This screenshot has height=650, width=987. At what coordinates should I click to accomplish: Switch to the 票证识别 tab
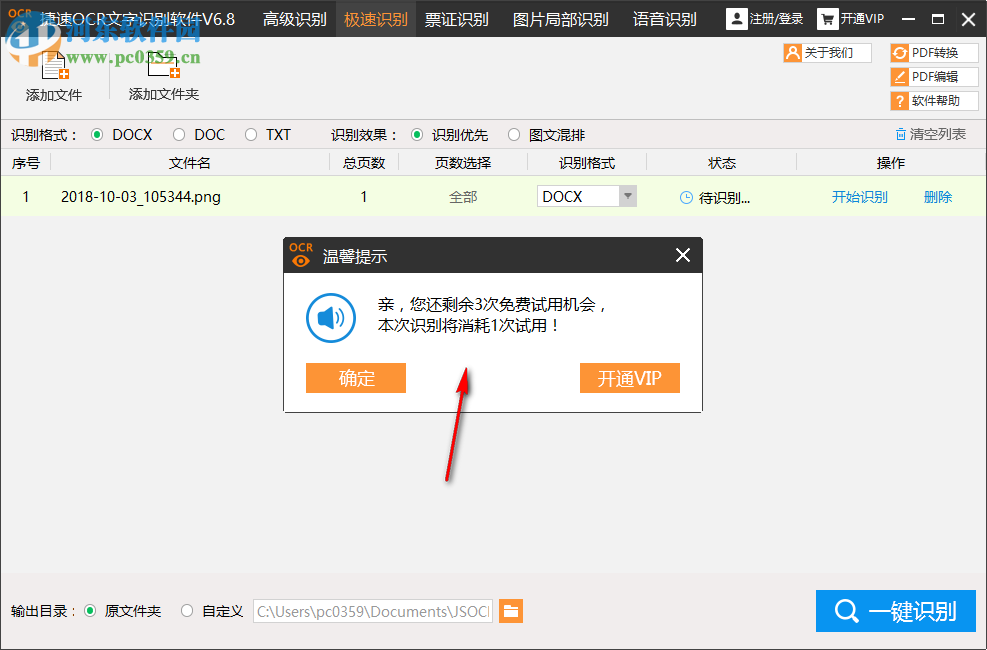click(x=456, y=18)
